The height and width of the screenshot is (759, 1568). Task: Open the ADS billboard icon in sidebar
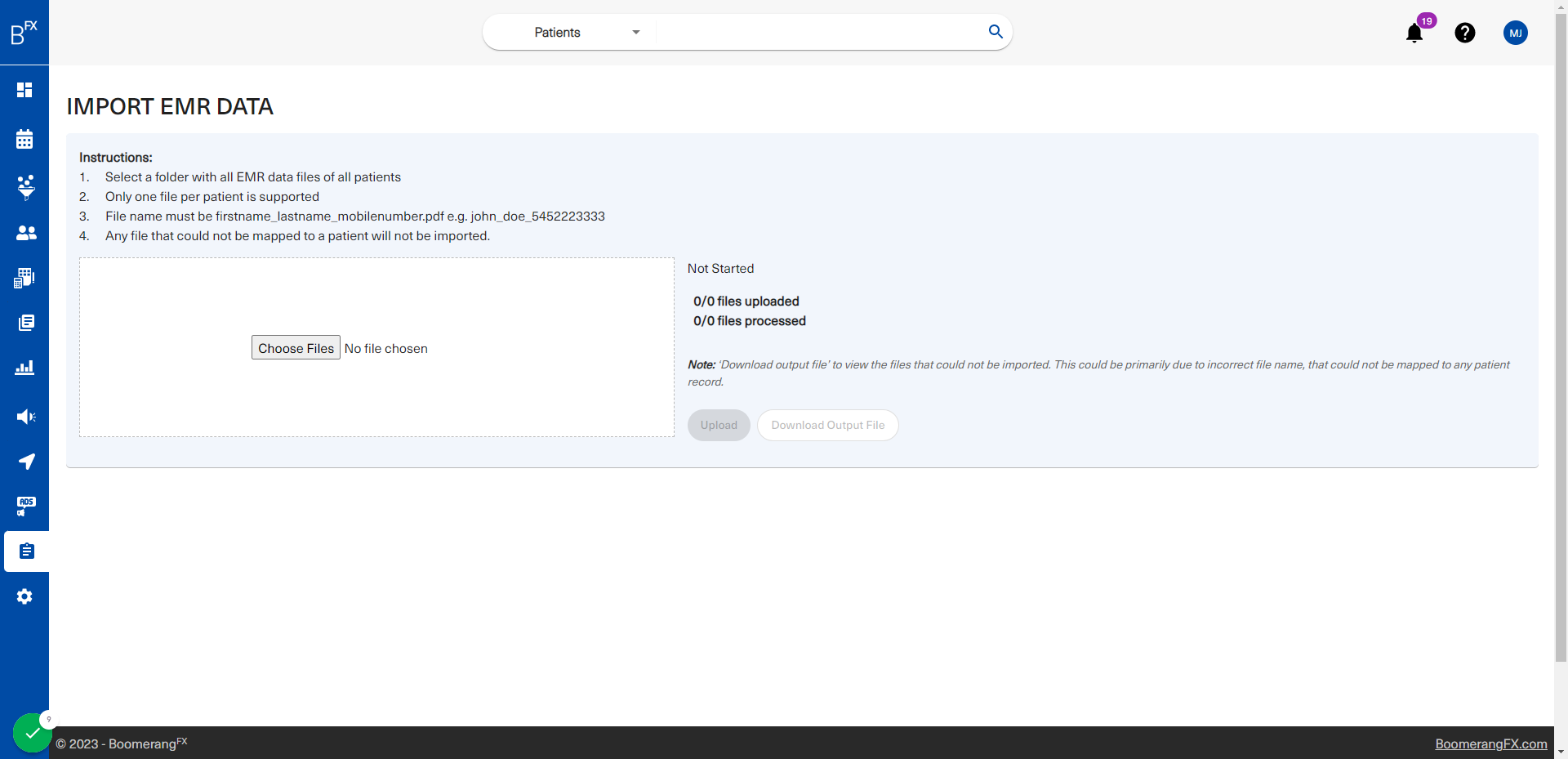pos(26,507)
